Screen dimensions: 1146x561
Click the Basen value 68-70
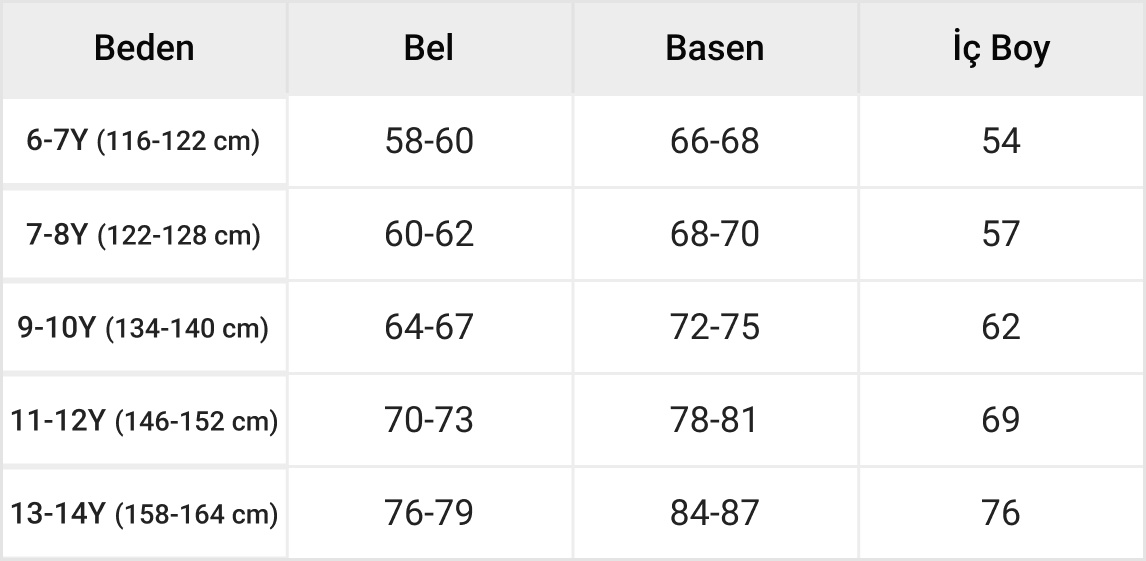[714, 235]
